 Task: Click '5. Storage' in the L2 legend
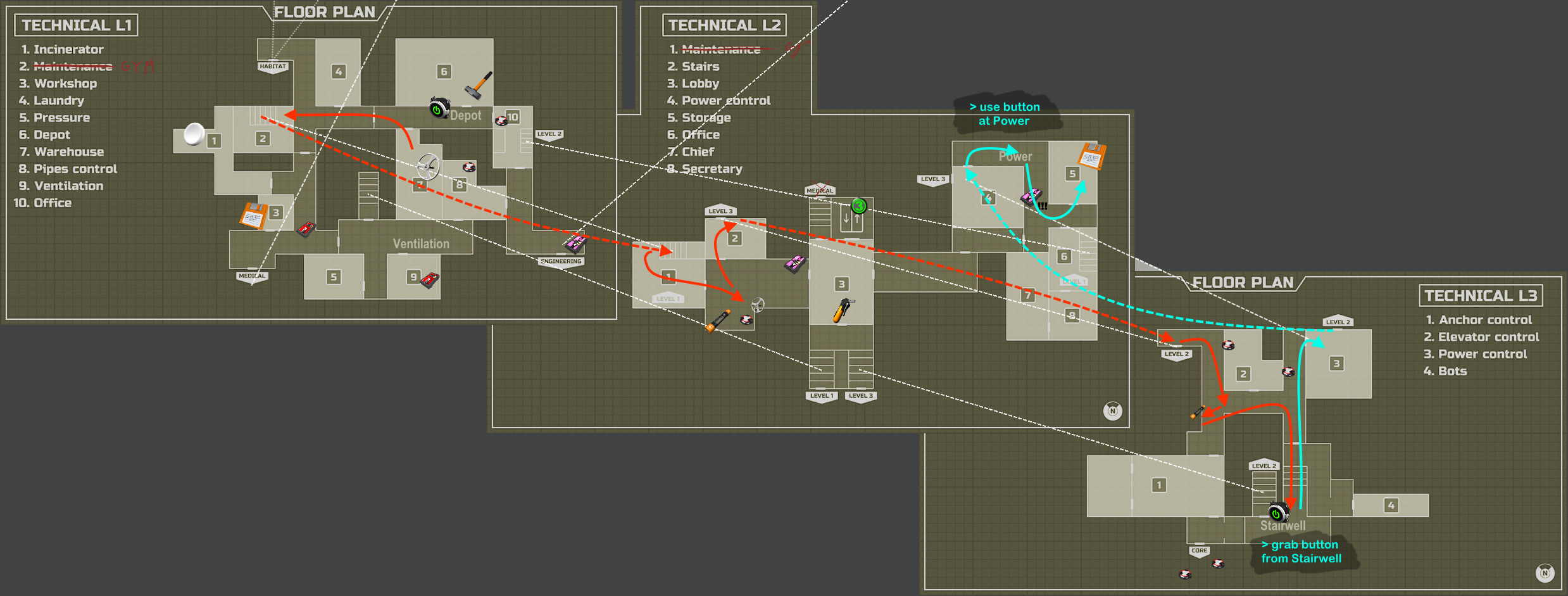[x=699, y=118]
